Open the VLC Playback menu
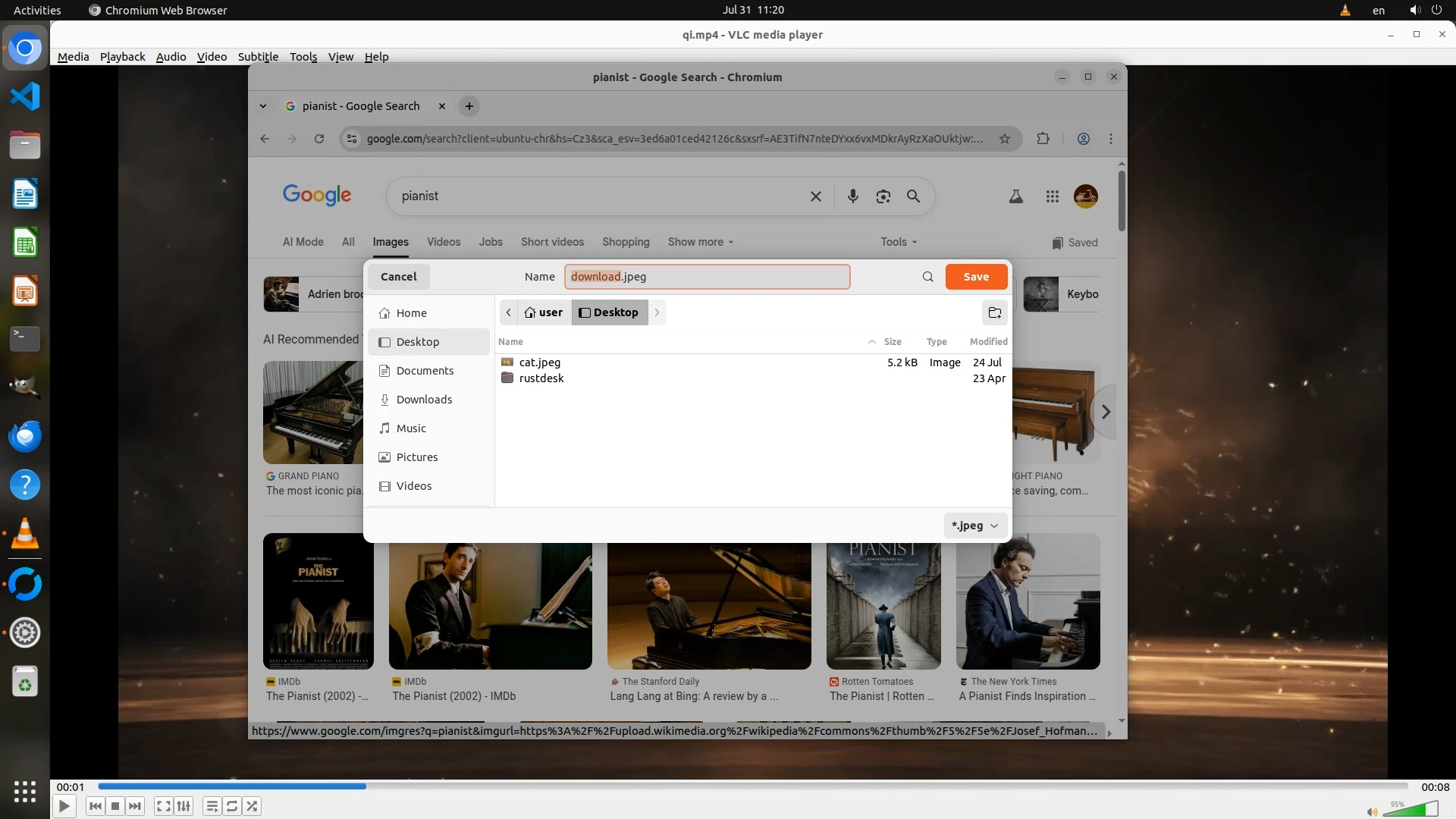1456x819 pixels. pyautogui.click(x=122, y=57)
